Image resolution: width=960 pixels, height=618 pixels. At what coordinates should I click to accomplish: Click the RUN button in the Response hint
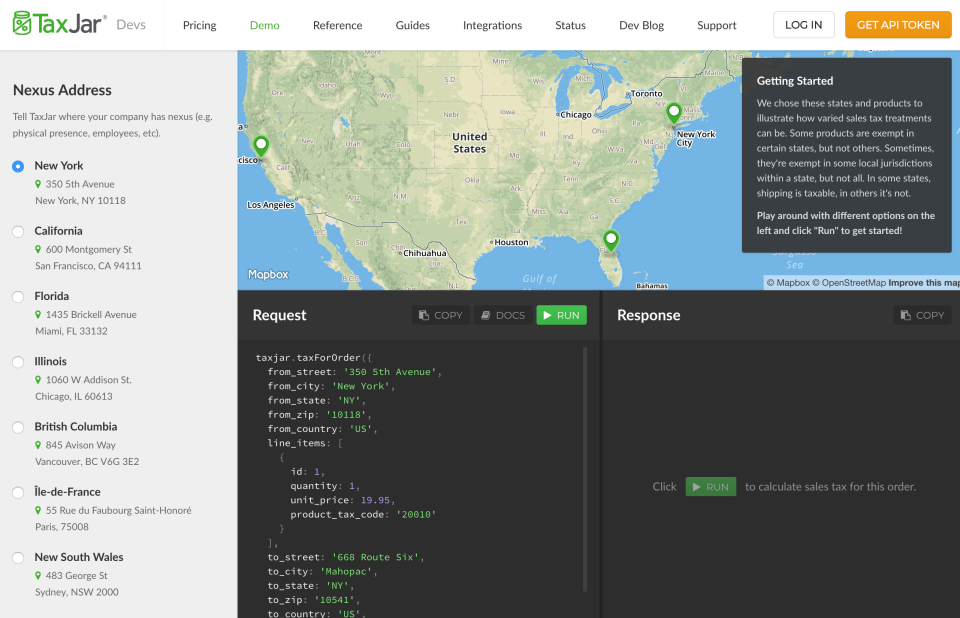(711, 487)
